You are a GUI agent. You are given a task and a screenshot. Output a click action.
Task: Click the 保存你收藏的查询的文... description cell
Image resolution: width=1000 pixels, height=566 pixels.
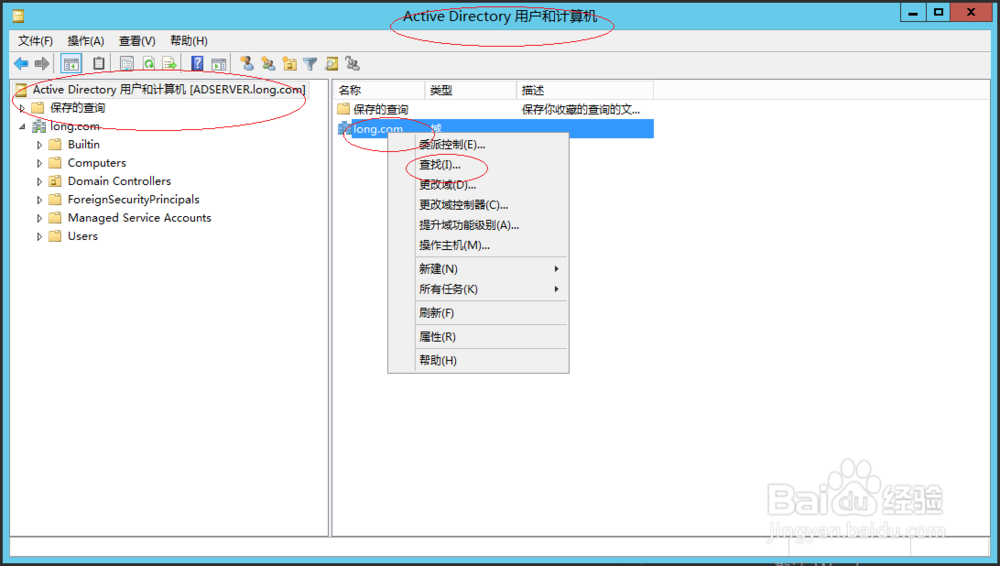(581, 109)
